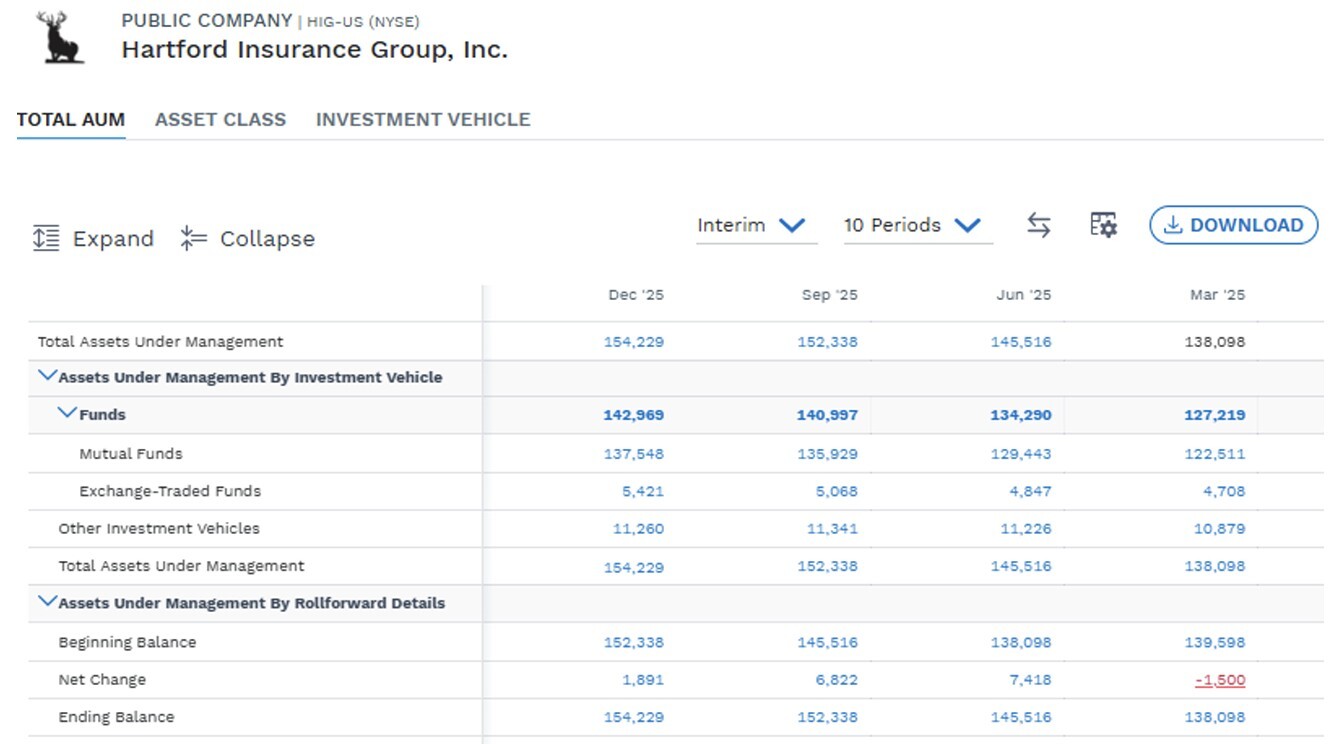Click the DOWNLOAD button
Screen dimensions: 1330x744
[x=1234, y=225]
